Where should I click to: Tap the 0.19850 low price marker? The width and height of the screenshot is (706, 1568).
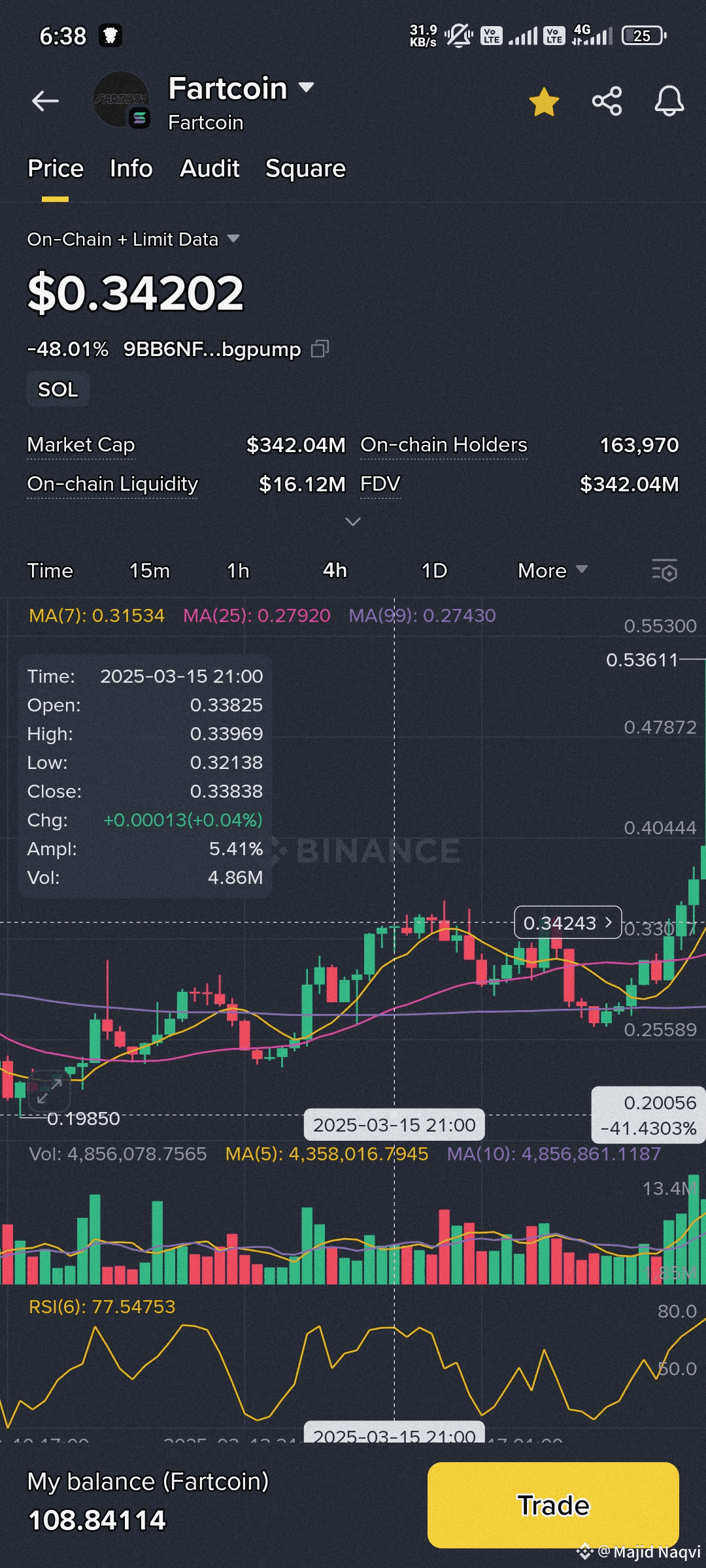84,1119
